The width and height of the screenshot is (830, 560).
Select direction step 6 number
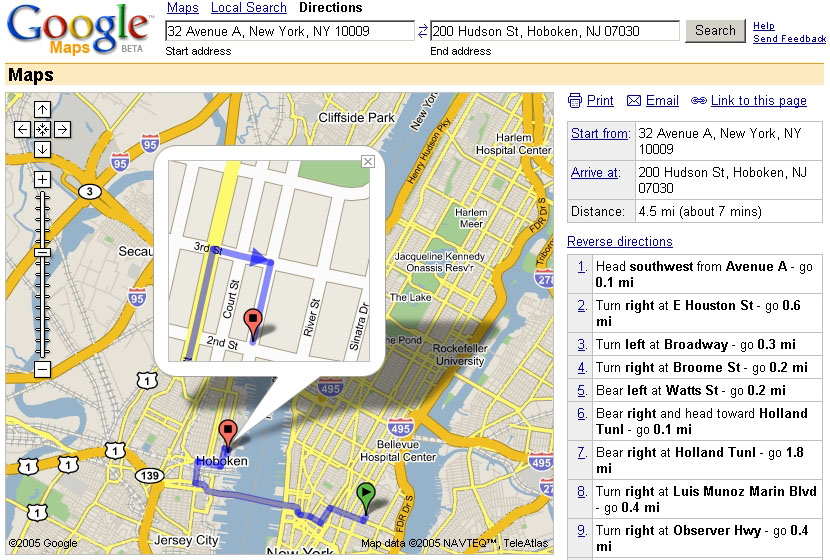[582, 414]
